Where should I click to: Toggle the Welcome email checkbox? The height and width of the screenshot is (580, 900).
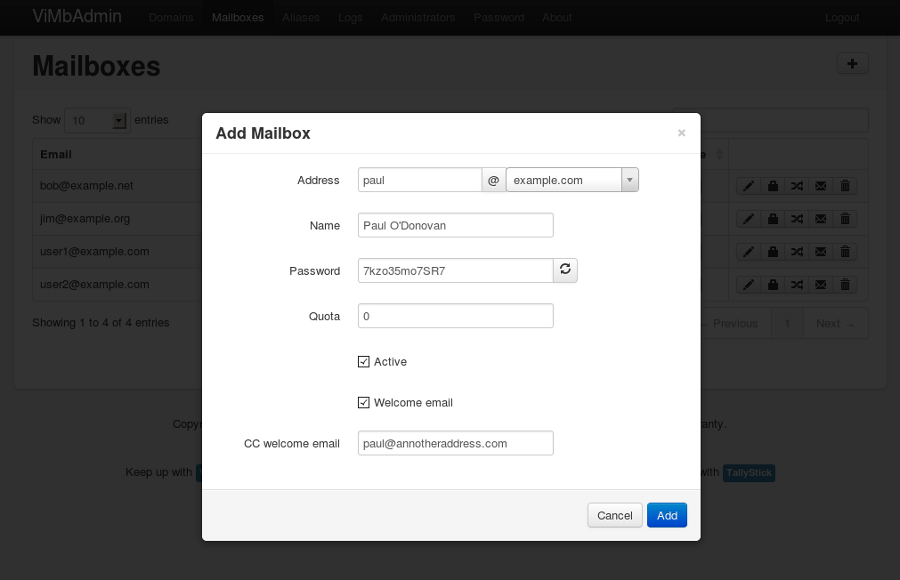[364, 402]
